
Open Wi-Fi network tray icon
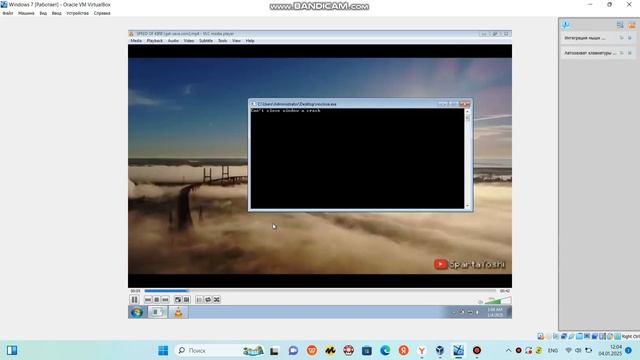569,351
